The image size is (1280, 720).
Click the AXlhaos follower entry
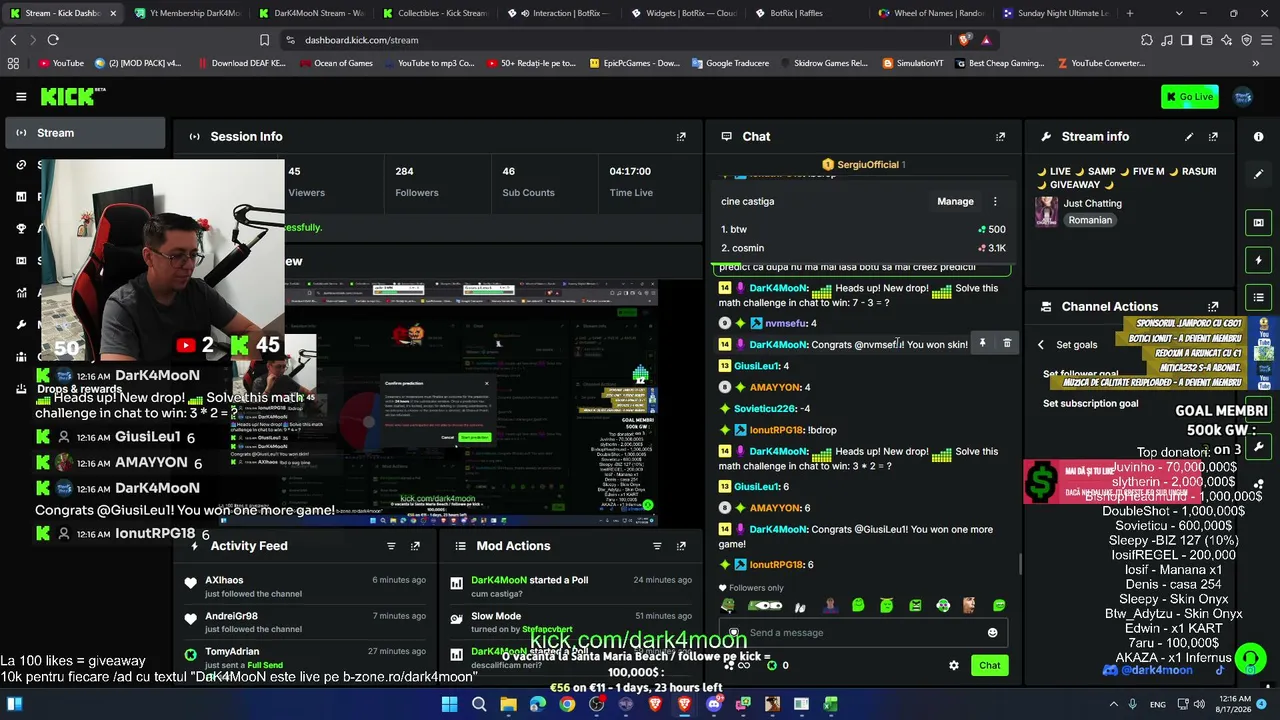(305, 587)
